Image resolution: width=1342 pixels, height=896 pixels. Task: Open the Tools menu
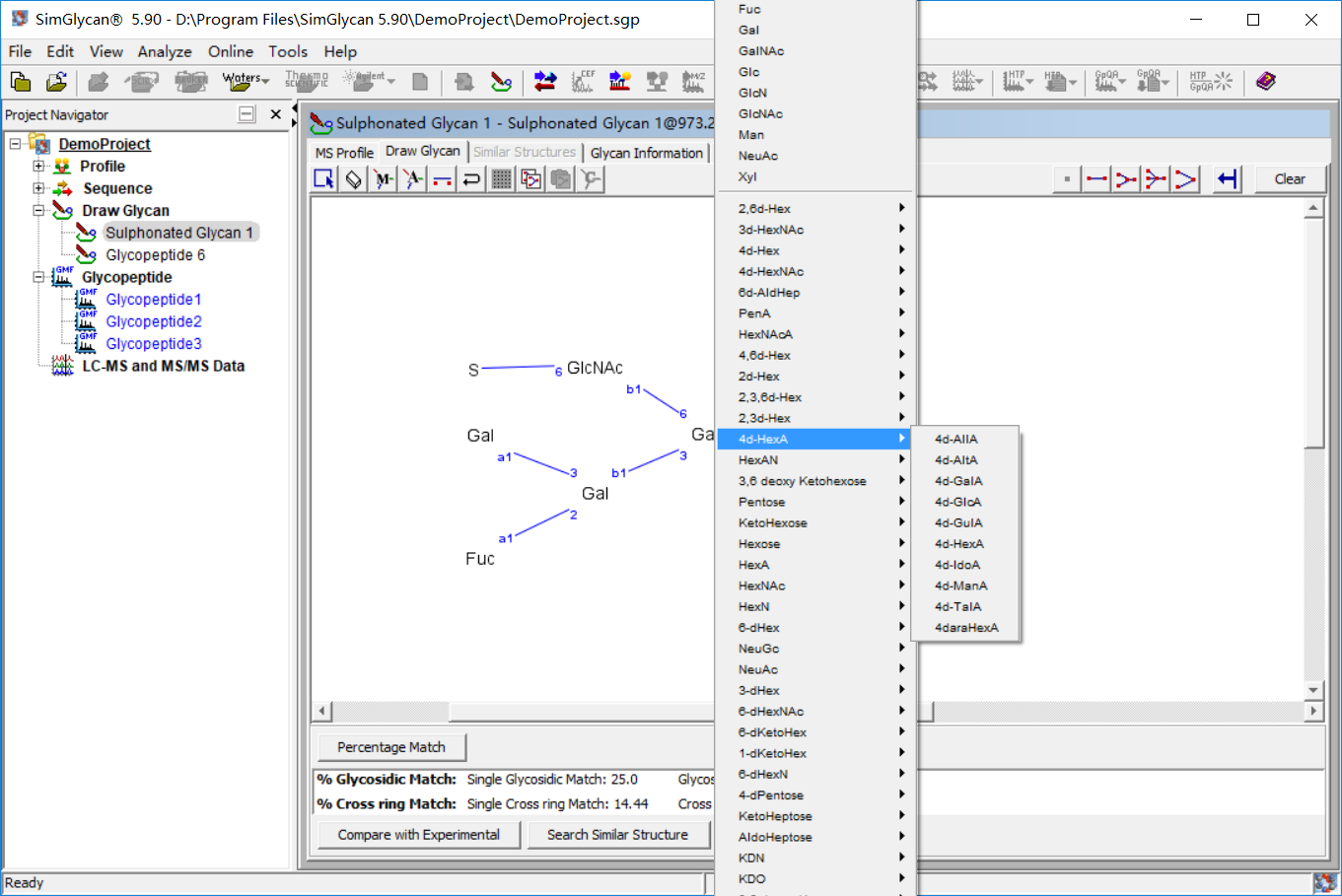tap(288, 51)
